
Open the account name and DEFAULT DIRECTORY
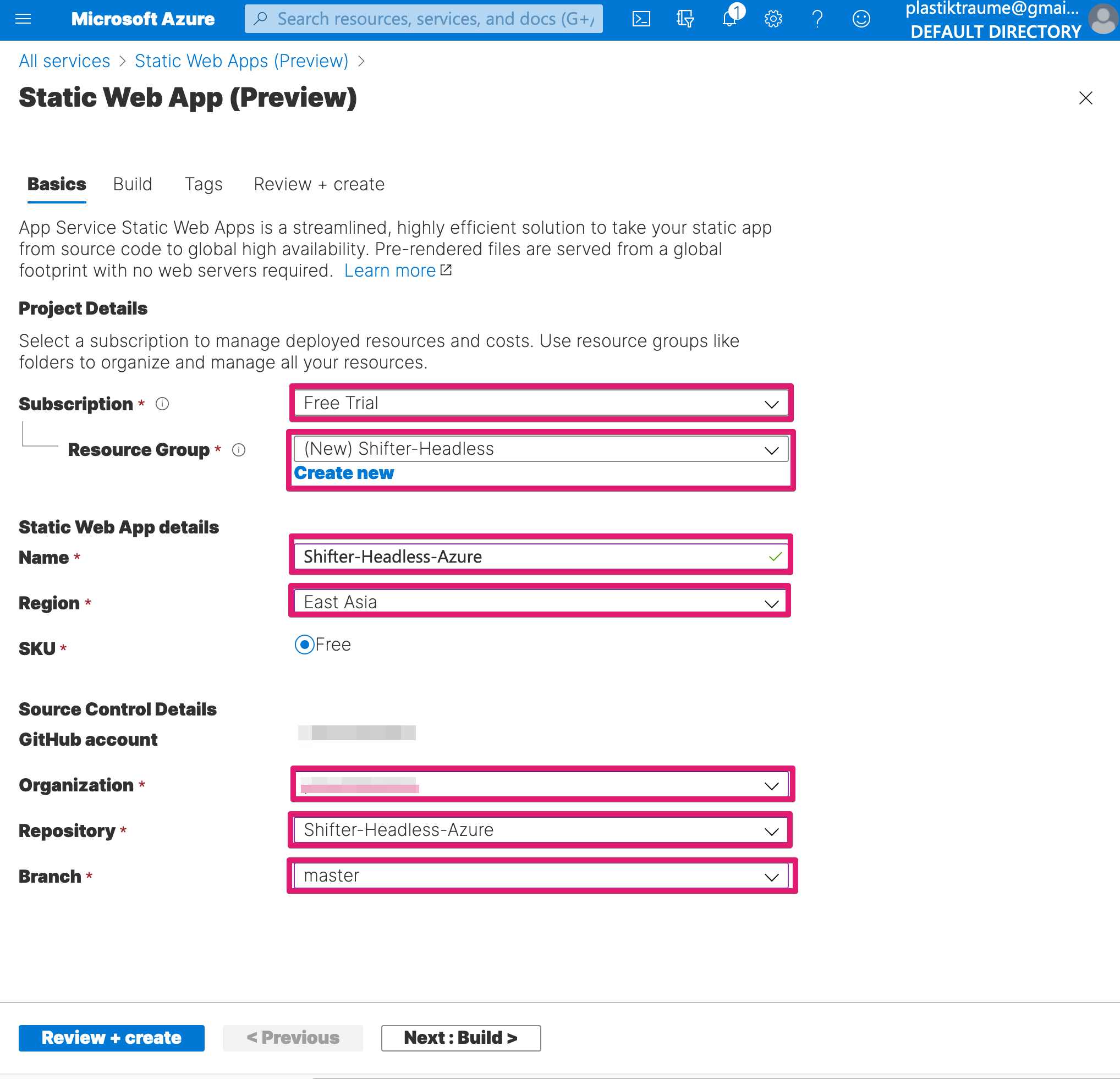[995, 19]
